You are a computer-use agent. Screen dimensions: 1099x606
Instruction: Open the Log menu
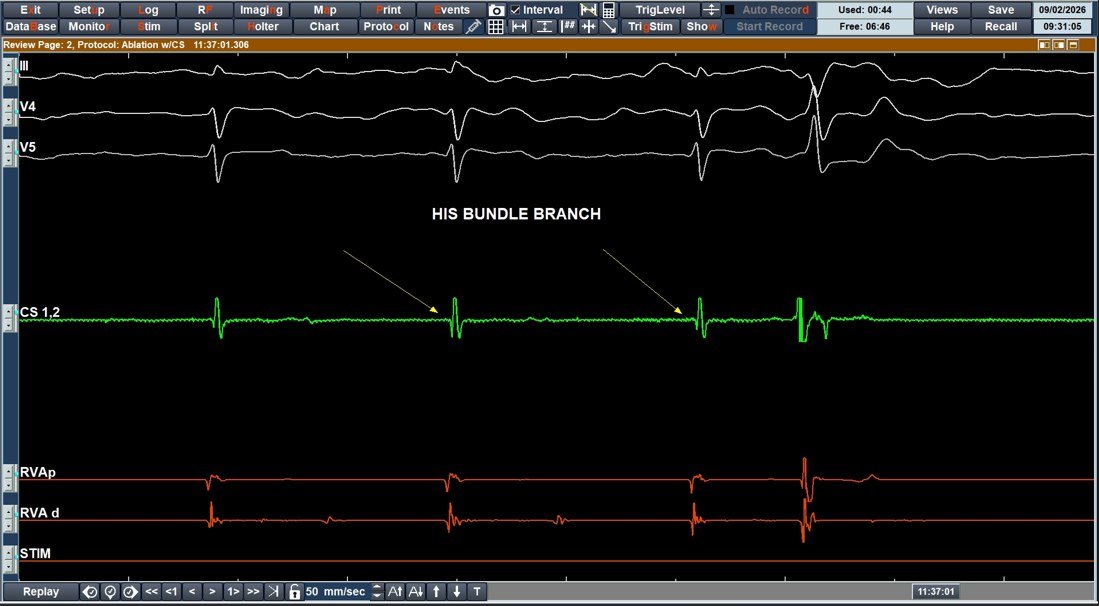[148, 11]
